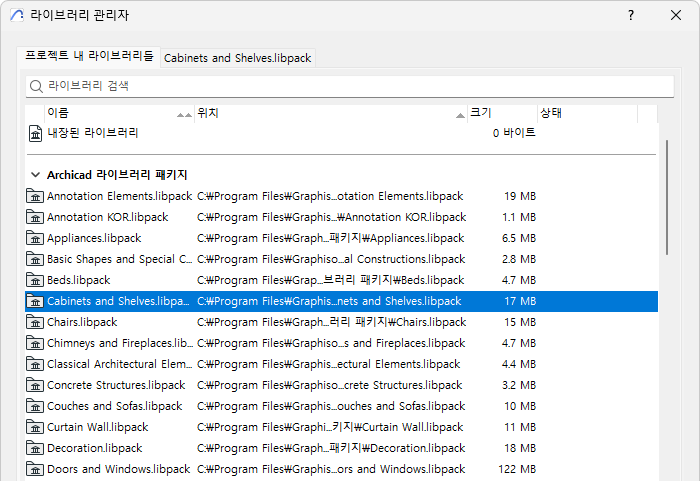Focus the 라이브러리 검색 search field

pos(350,86)
